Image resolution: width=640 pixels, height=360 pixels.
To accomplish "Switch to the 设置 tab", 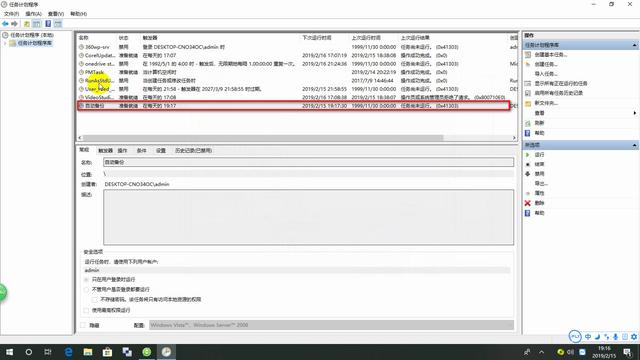I will [161, 151].
